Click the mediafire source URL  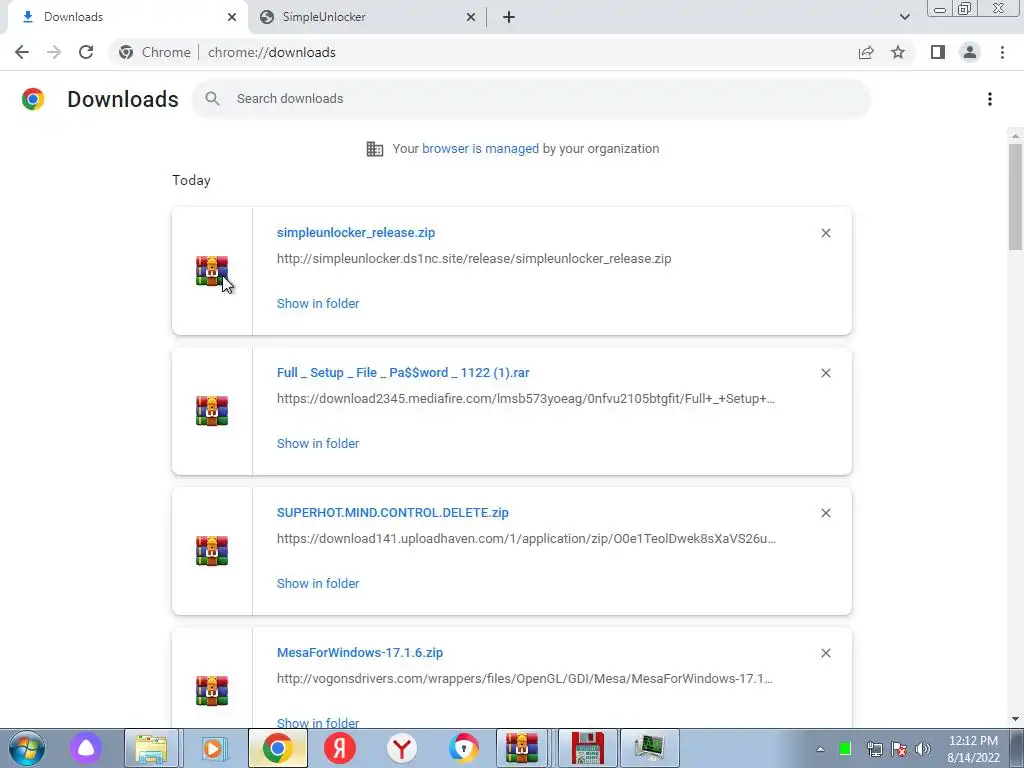coord(526,398)
